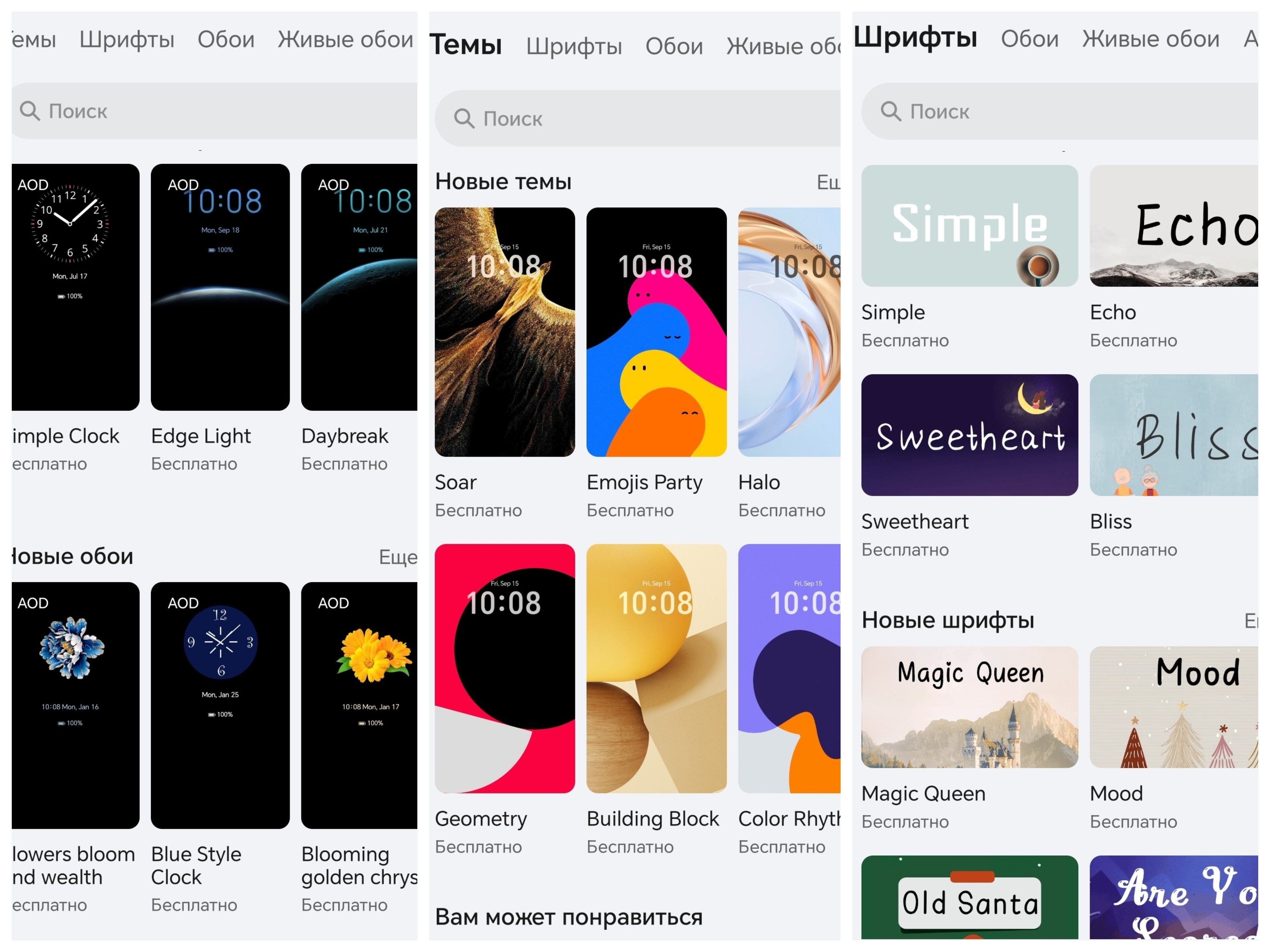Open the Blue Style Clock AOD
Viewport: 1270px width, 952px height.
click(220, 705)
